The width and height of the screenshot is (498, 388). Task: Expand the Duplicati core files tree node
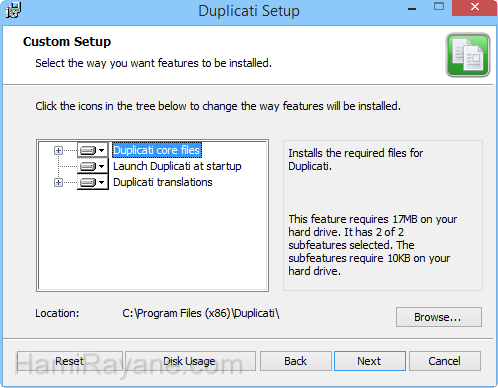point(58,151)
